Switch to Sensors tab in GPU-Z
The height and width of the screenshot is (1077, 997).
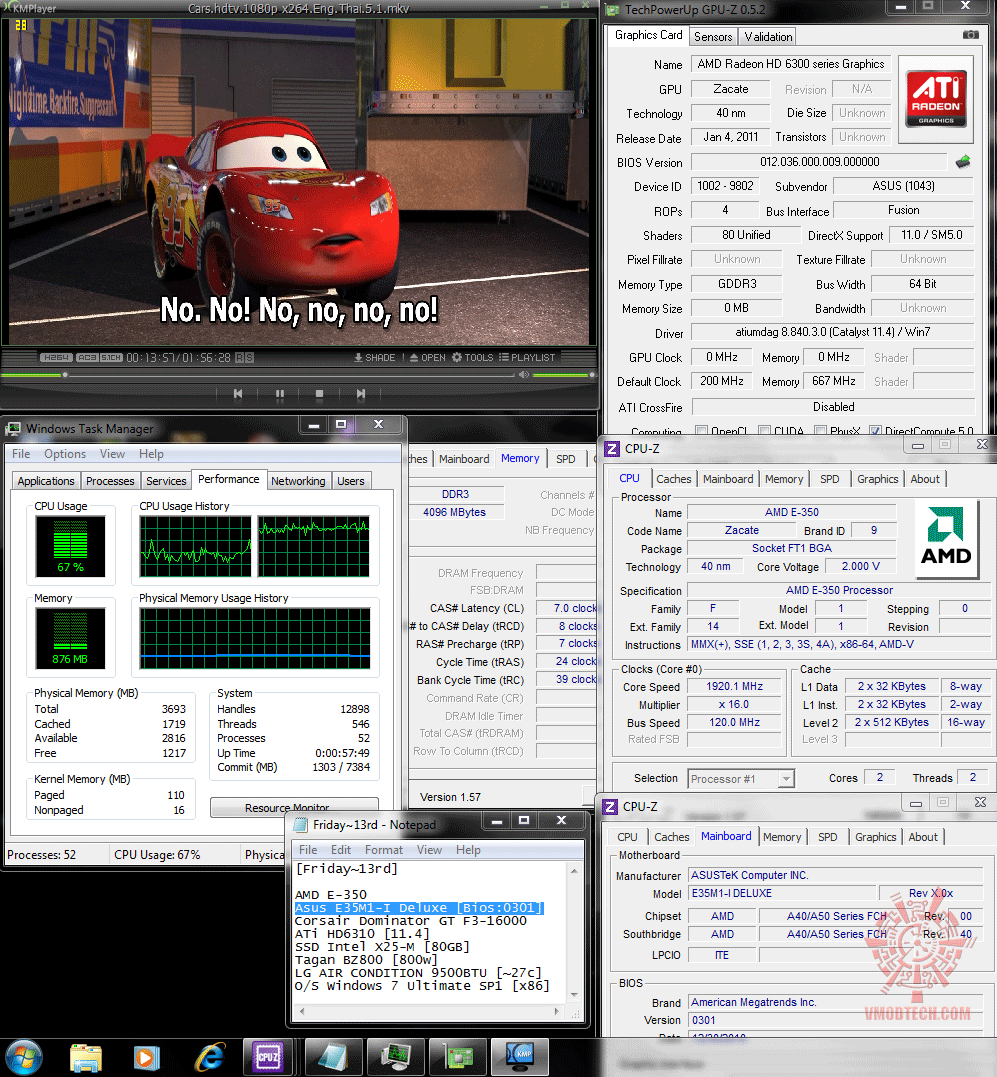(x=713, y=36)
